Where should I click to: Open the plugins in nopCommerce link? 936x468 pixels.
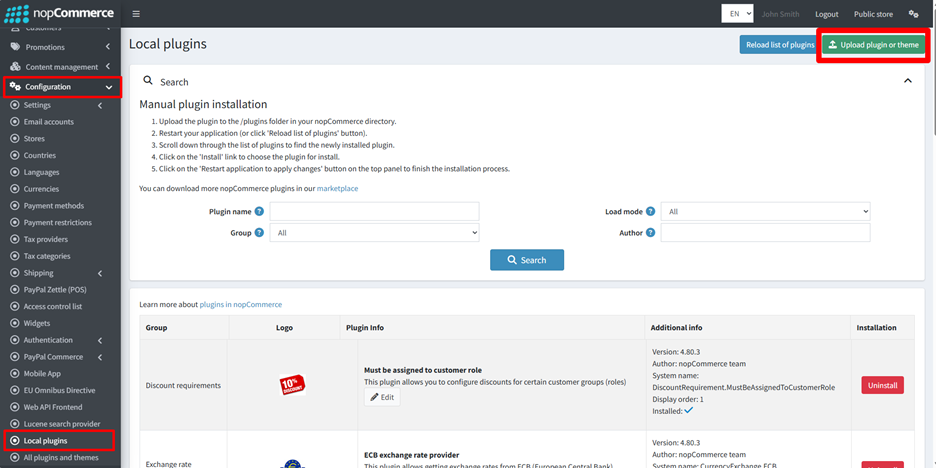(x=241, y=304)
